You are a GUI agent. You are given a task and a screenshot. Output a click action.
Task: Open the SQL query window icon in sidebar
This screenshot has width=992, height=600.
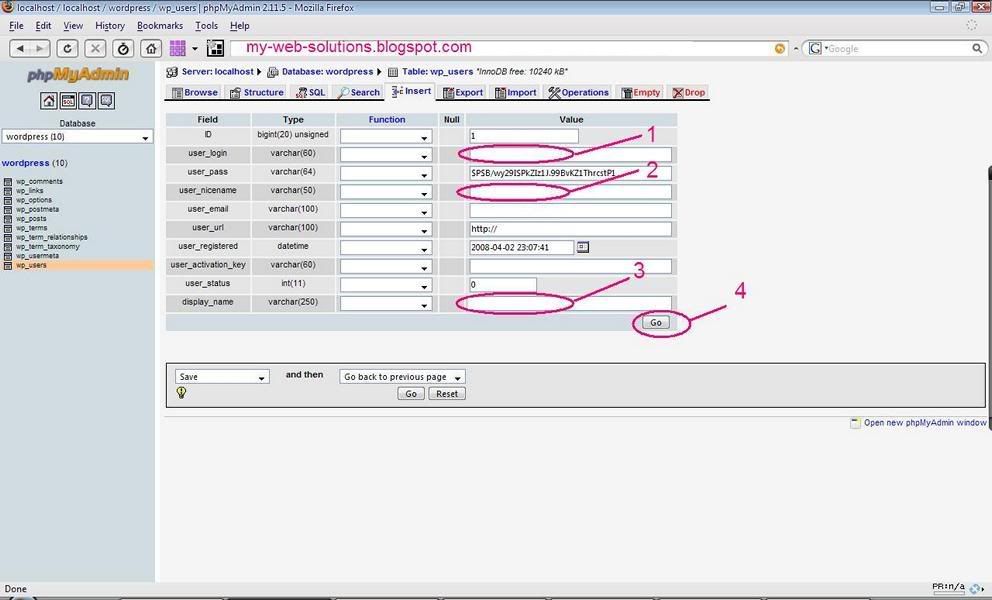(x=68, y=101)
